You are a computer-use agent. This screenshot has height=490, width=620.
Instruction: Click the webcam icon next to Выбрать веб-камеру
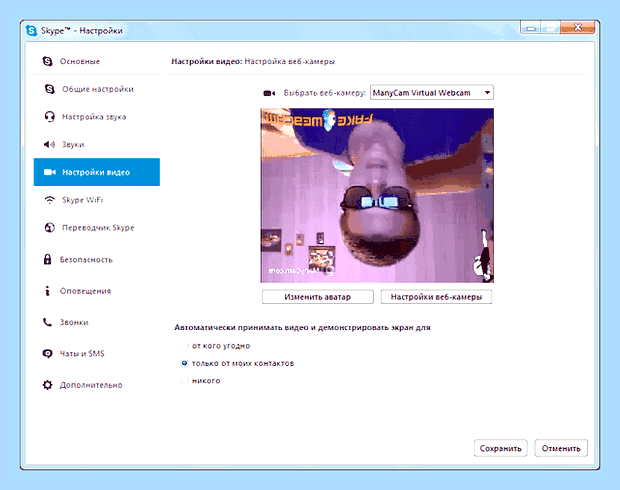click(x=269, y=93)
